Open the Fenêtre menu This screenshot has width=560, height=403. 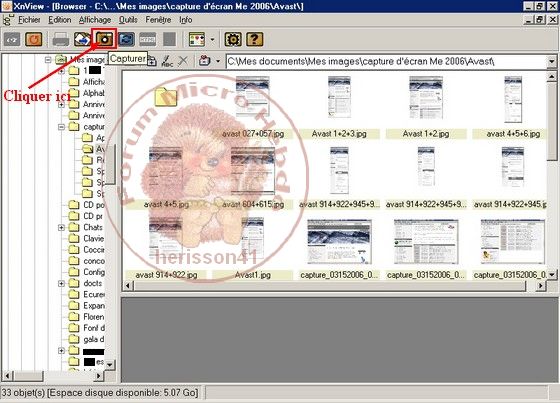[158, 20]
